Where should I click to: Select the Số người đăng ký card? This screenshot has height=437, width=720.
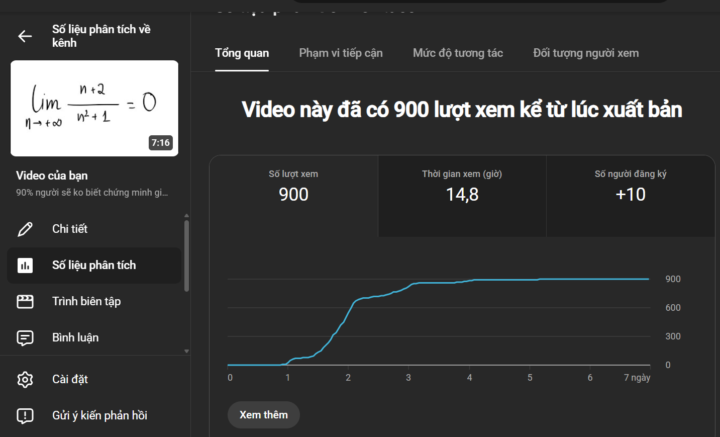630,196
